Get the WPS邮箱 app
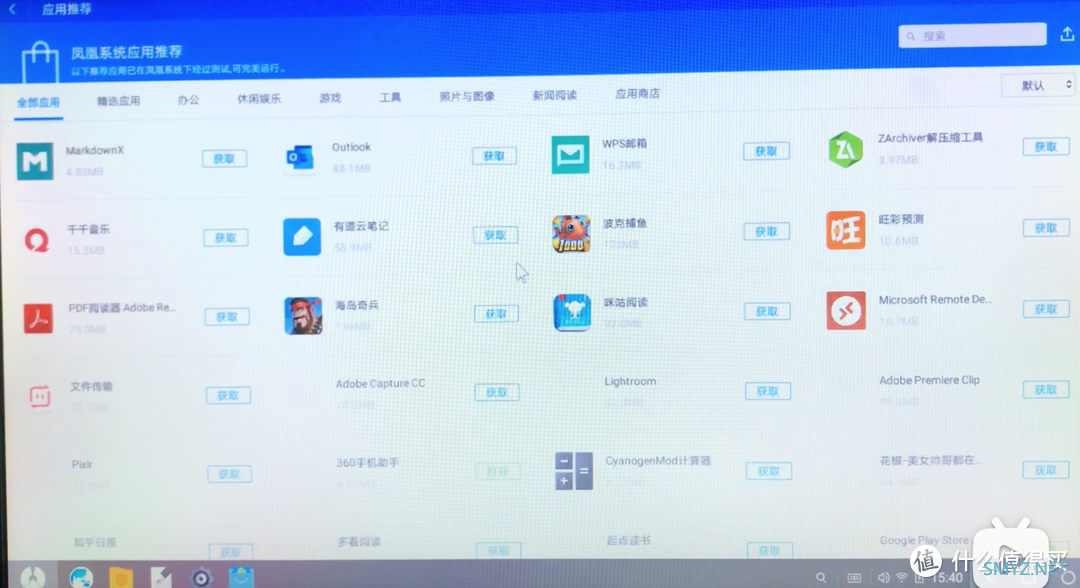Image resolution: width=1080 pixels, height=588 pixels. 766,151
